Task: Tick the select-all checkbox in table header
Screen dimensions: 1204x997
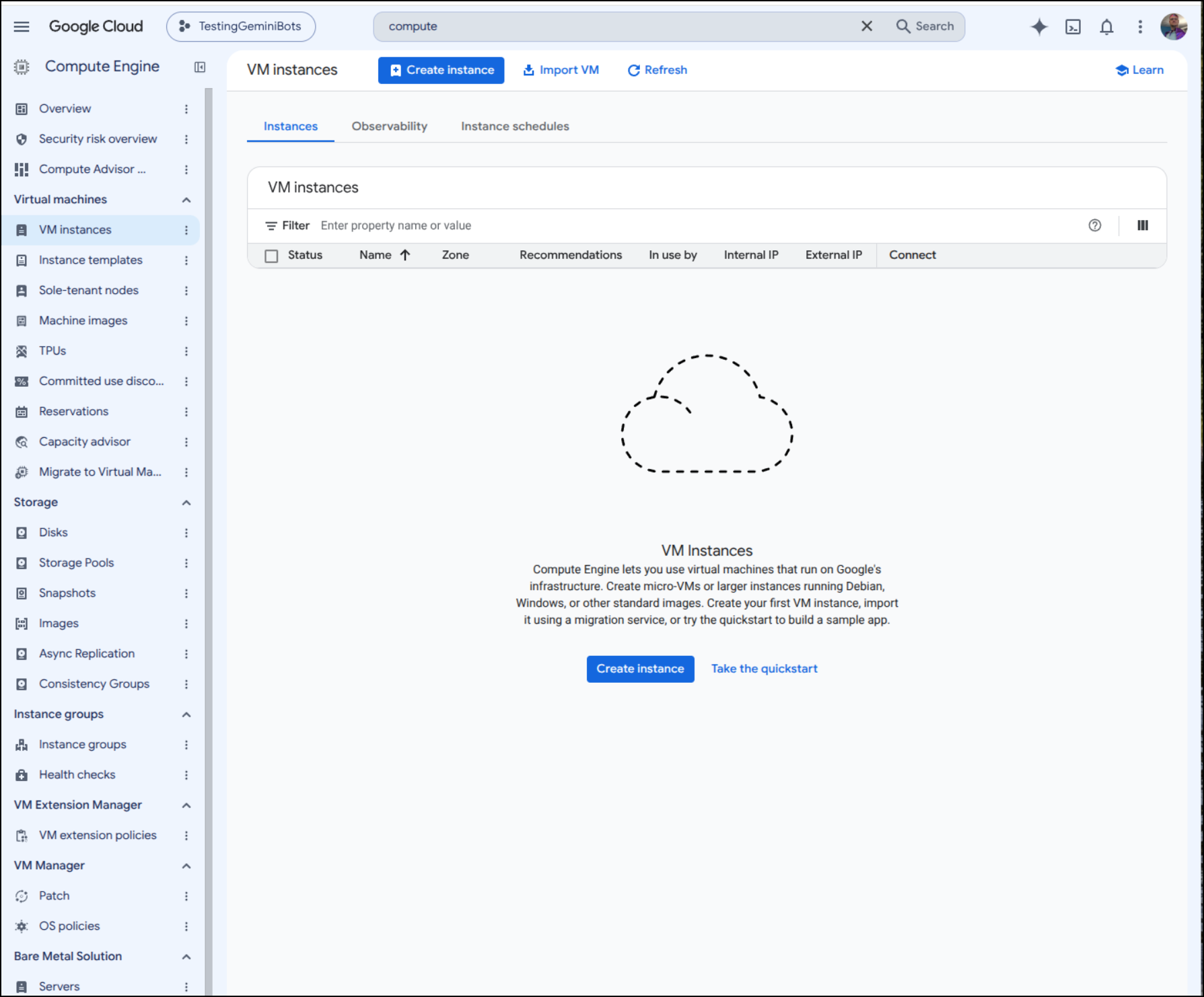Action: [271, 256]
